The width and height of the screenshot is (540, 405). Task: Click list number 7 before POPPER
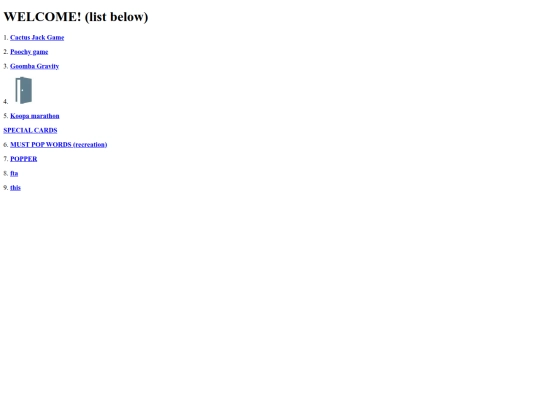tap(6, 159)
